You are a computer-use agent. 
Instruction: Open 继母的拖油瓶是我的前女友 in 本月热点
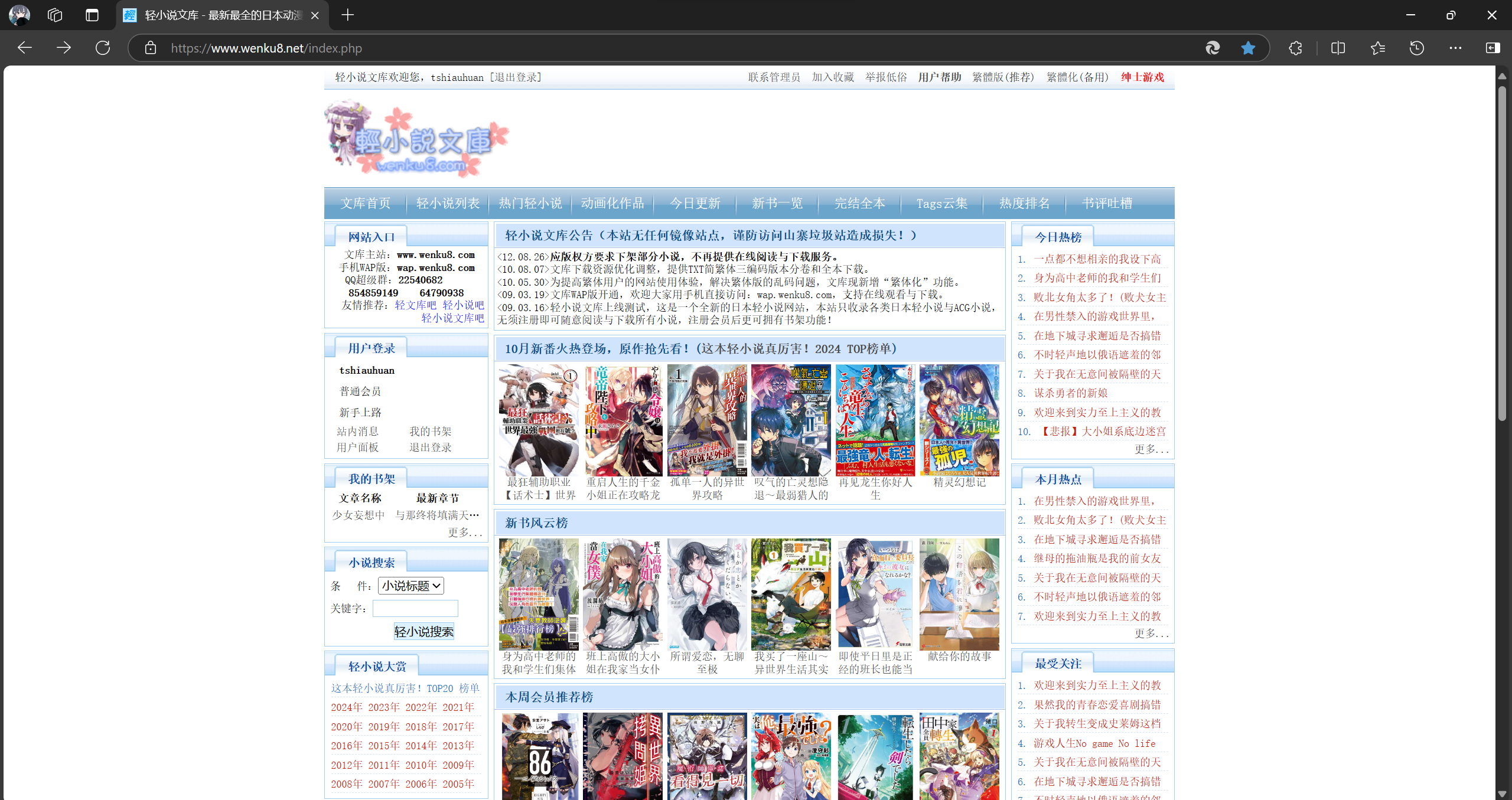1097,559
